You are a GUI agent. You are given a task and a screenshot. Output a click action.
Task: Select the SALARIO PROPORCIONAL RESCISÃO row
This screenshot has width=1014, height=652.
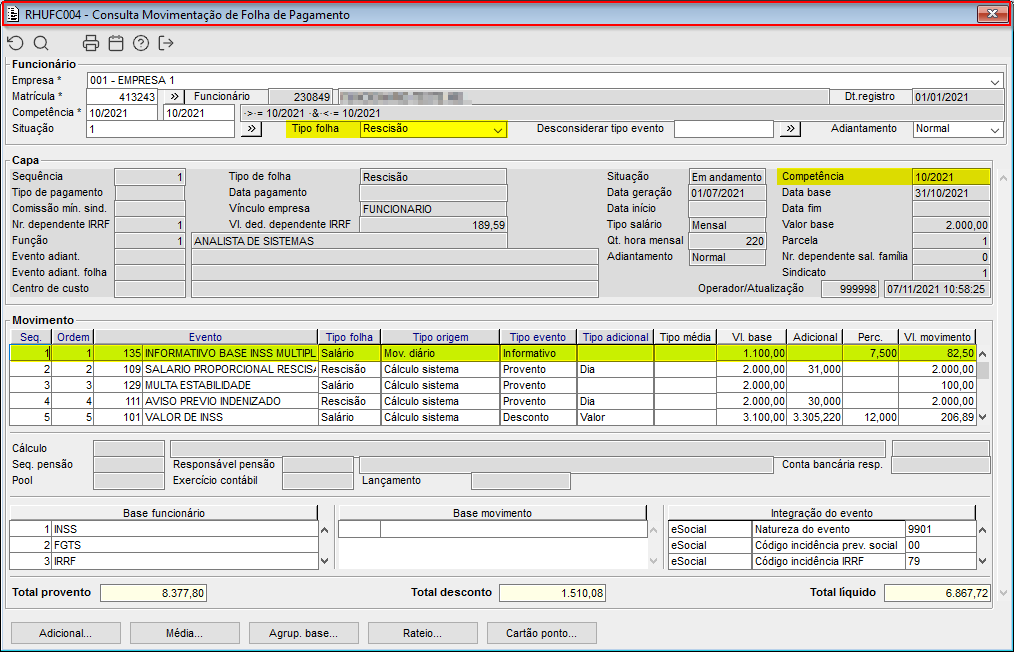coord(229,369)
